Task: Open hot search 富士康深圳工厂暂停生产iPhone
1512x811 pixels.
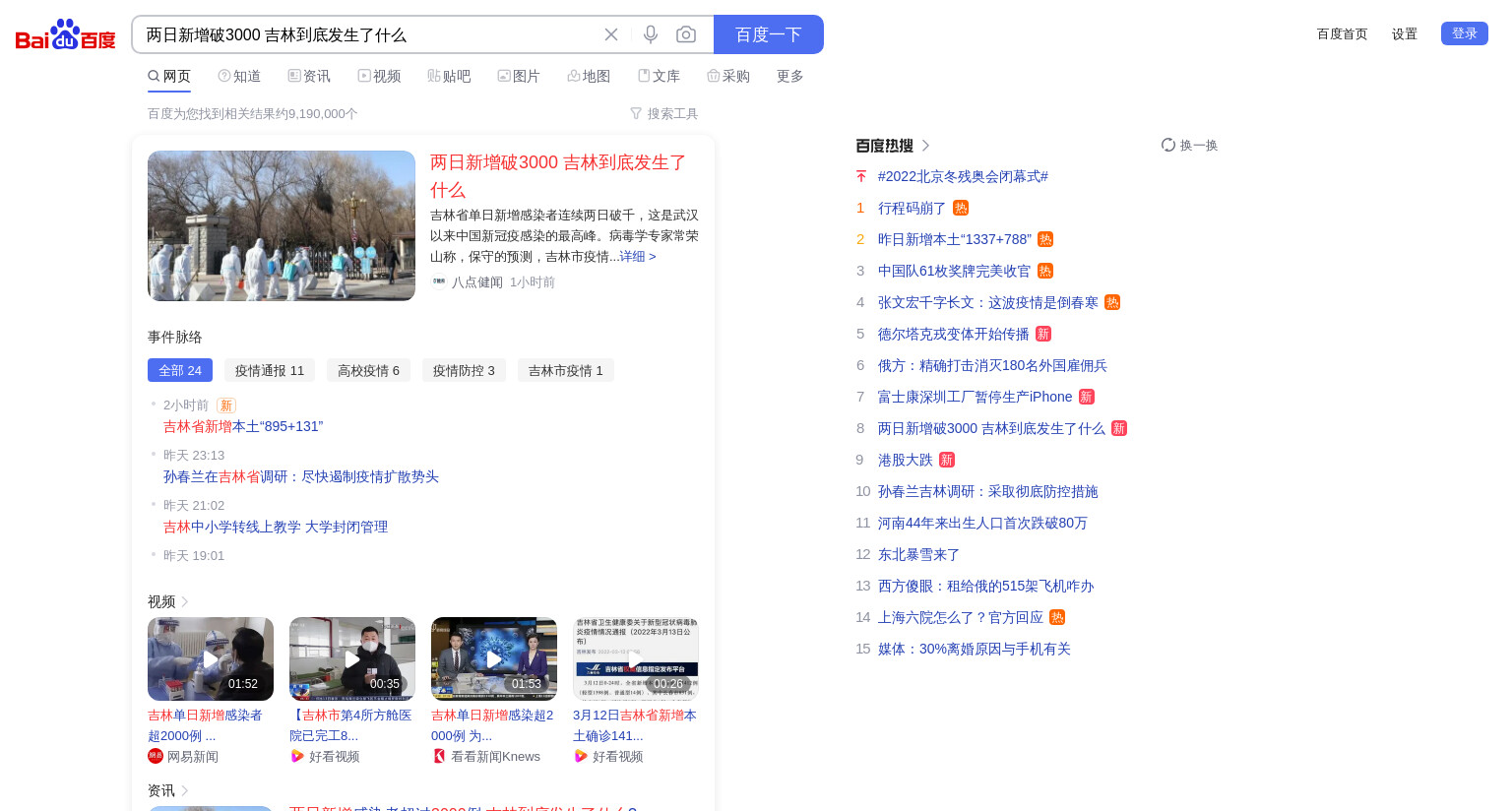Action: (976, 397)
